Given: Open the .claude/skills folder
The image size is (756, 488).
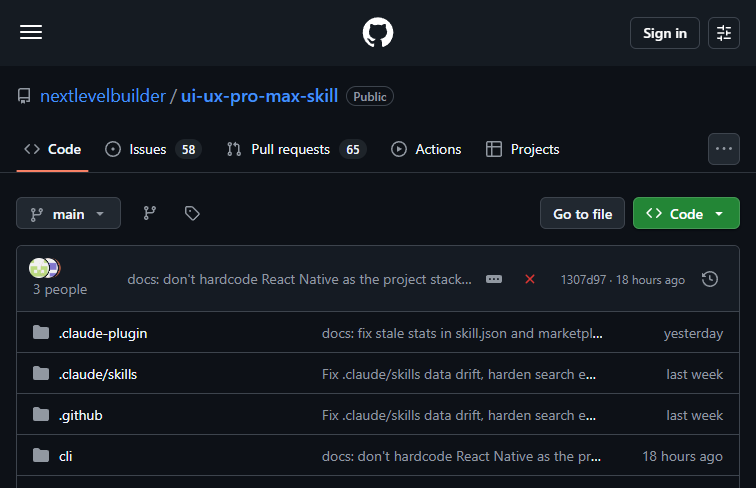Looking at the screenshot, I should tap(98, 374).
